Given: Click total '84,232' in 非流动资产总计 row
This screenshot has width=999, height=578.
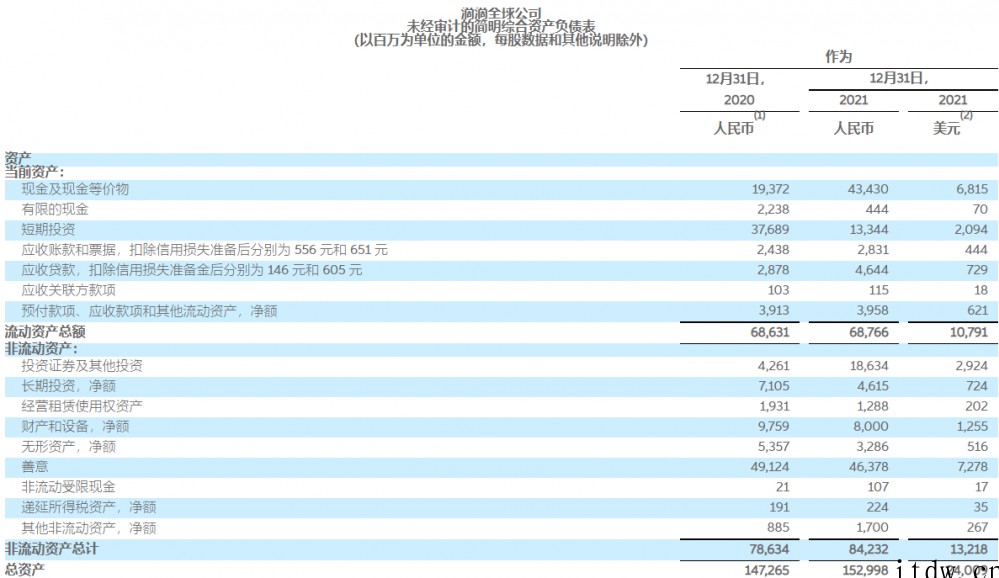Looking at the screenshot, I should [868, 549].
